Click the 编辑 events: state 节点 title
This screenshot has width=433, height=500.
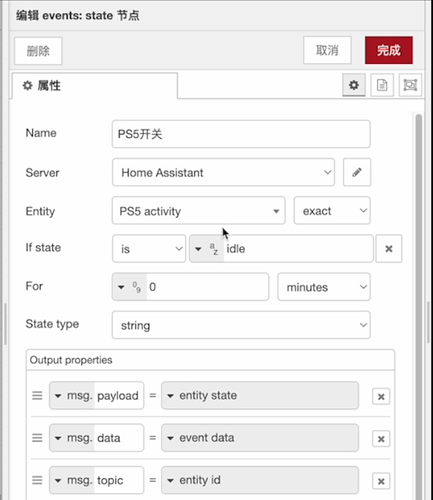(78, 15)
